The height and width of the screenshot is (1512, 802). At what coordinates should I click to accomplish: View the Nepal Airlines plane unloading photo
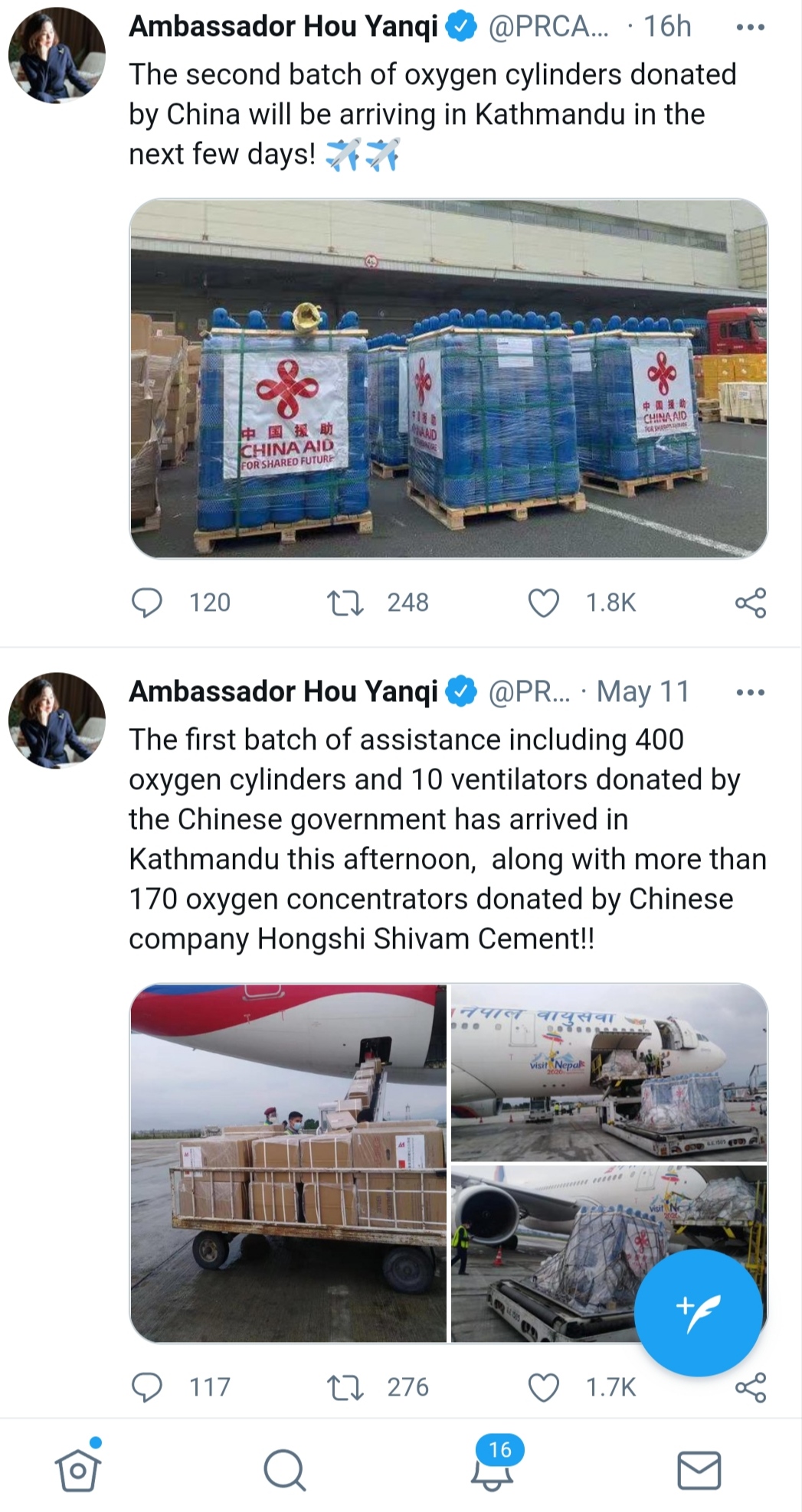click(x=609, y=1072)
